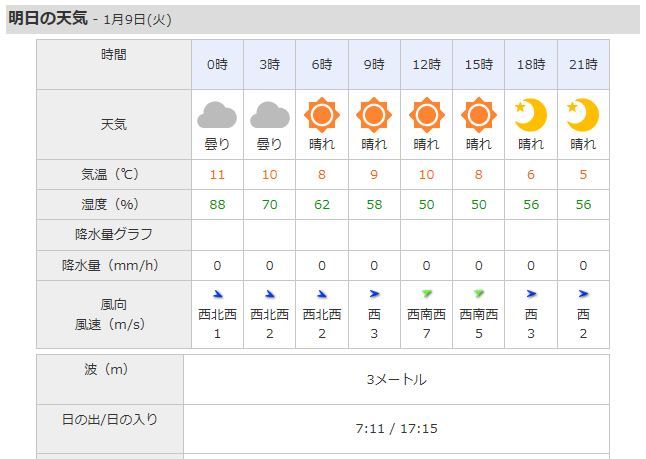Click the sunny icon at 9時
This screenshot has height=459, width=646.
coord(374,115)
